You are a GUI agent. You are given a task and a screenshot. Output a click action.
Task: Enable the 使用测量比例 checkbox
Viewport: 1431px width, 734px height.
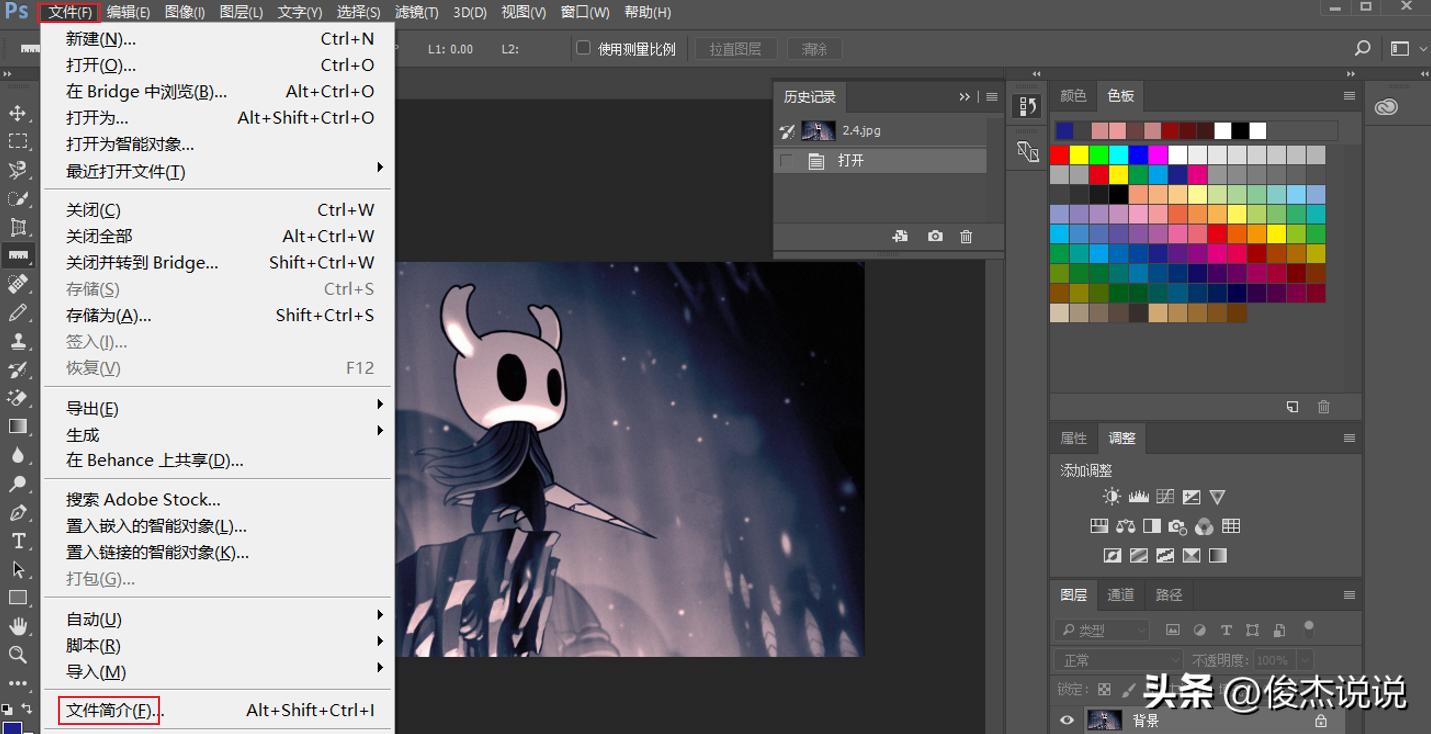(584, 48)
